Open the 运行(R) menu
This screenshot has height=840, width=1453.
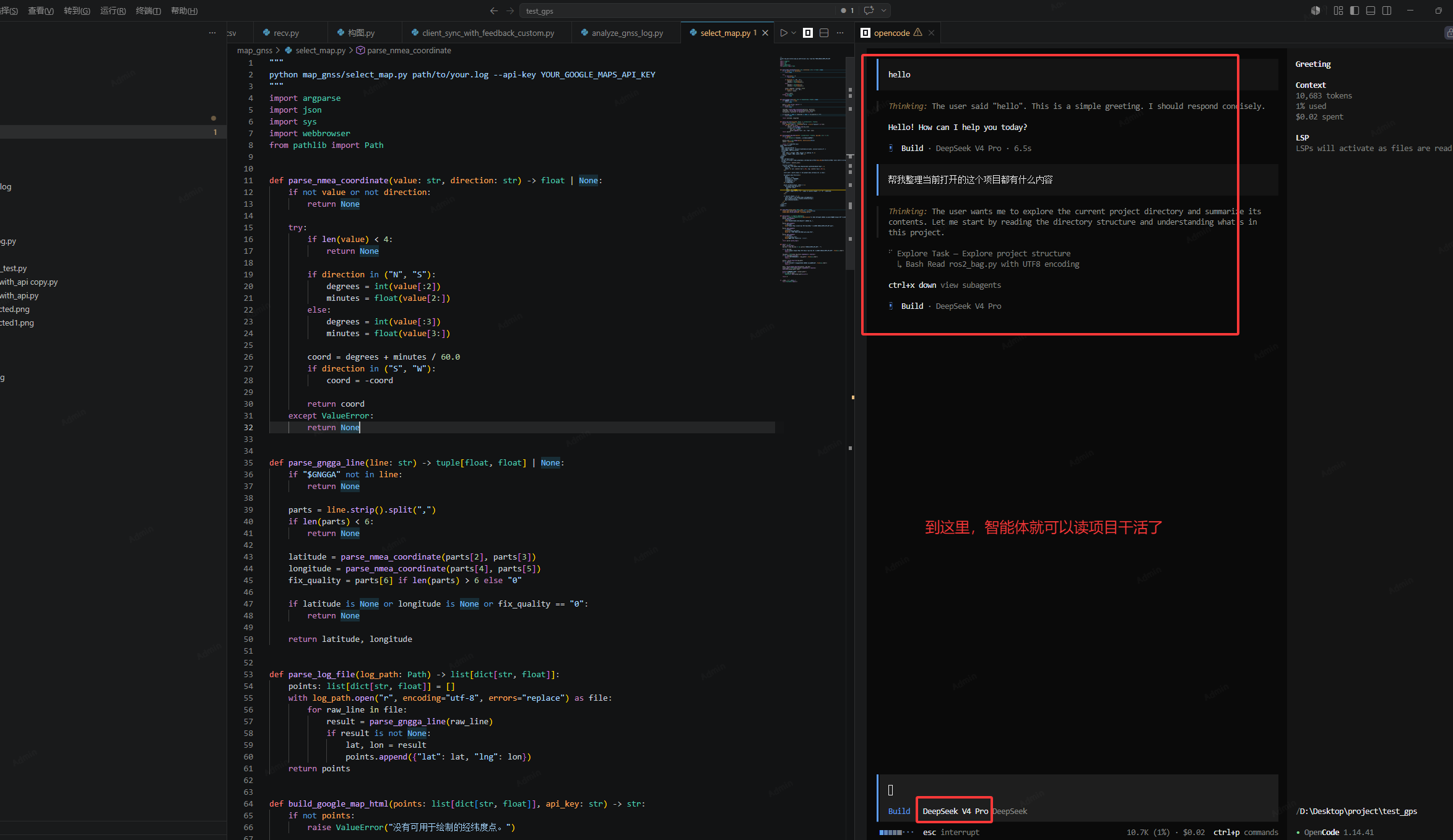(x=113, y=11)
